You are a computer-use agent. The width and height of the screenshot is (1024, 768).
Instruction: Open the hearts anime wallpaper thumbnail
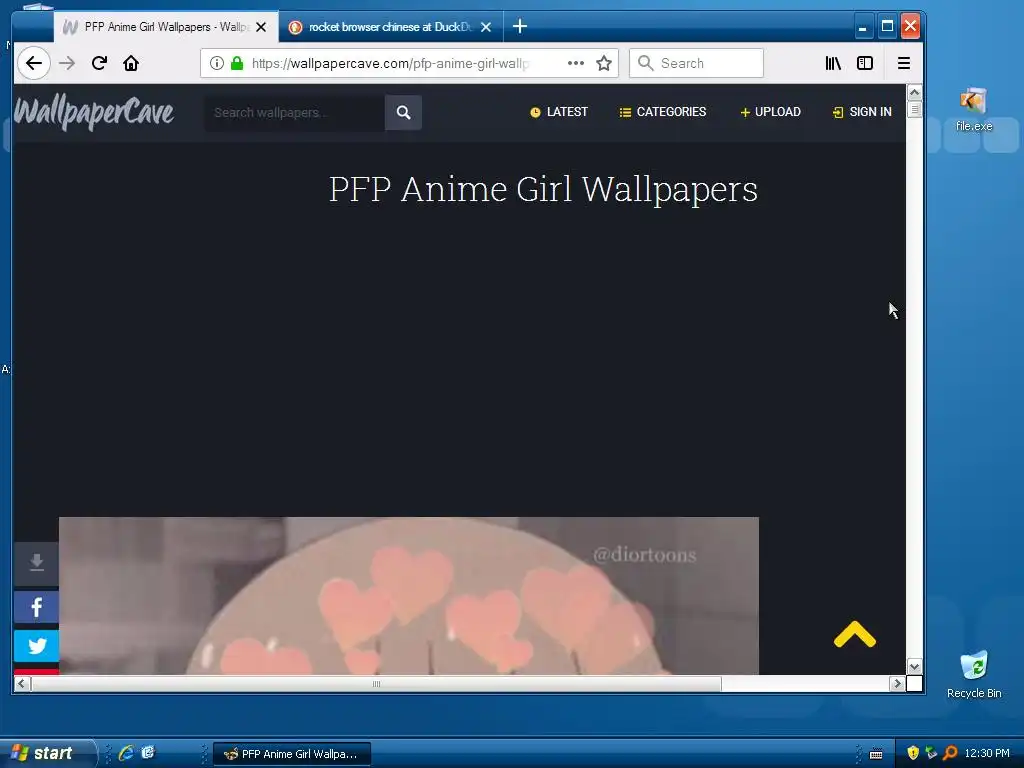[x=409, y=596]
